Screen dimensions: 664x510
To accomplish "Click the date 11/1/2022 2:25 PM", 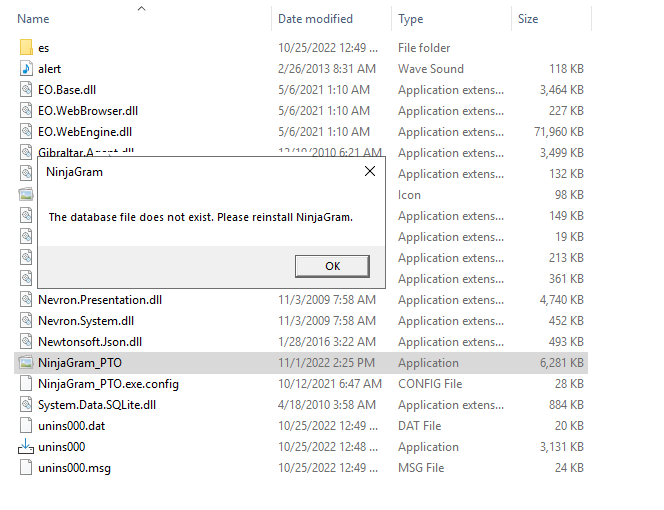I will pyautogui.click(x=326, y=363).
